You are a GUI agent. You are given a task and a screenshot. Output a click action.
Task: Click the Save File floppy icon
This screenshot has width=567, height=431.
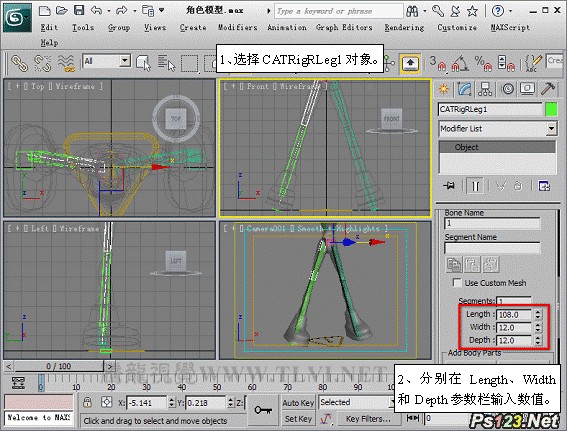click(x=79, y=10)
